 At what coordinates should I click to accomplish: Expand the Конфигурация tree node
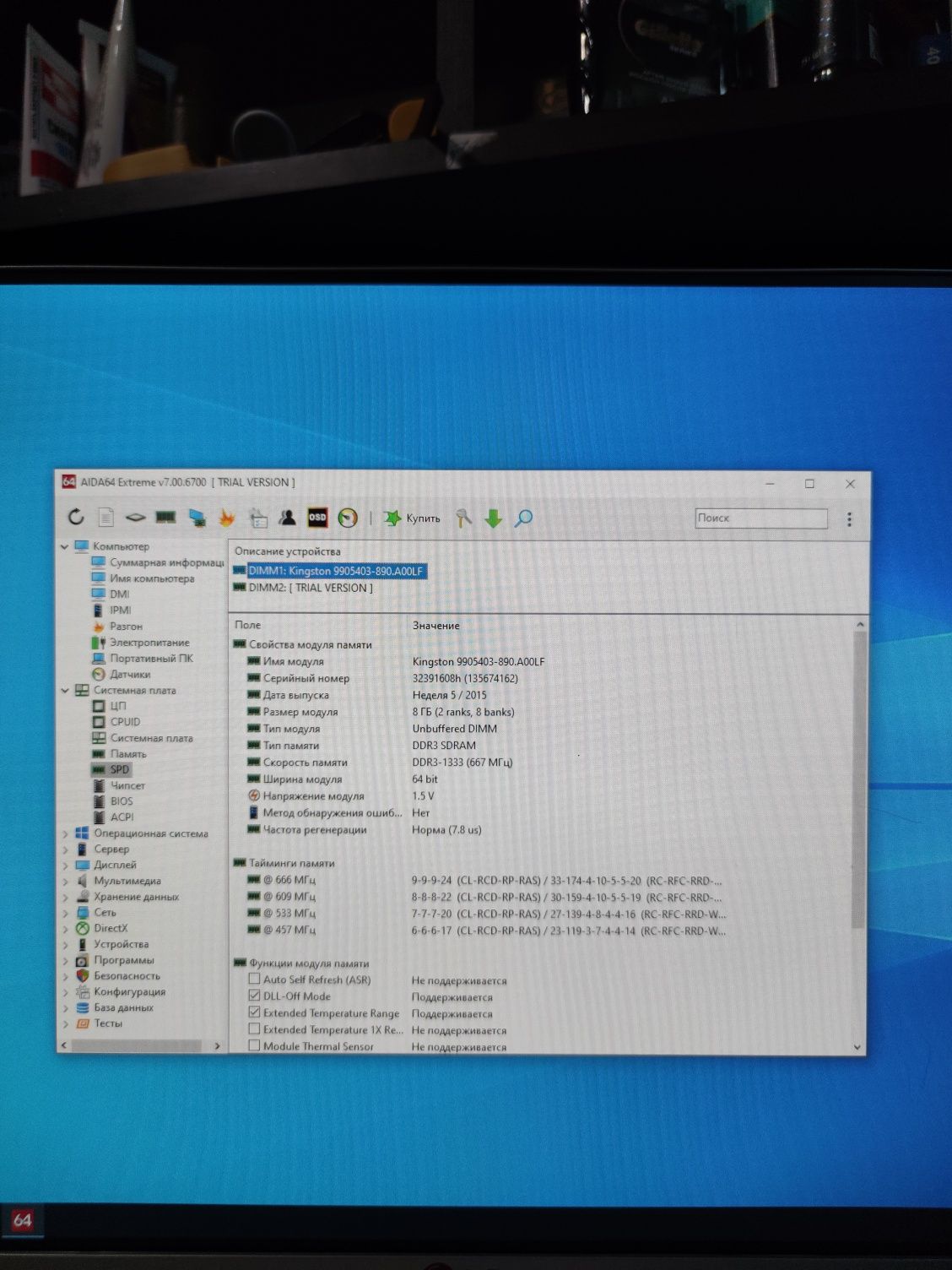point(65,991)
